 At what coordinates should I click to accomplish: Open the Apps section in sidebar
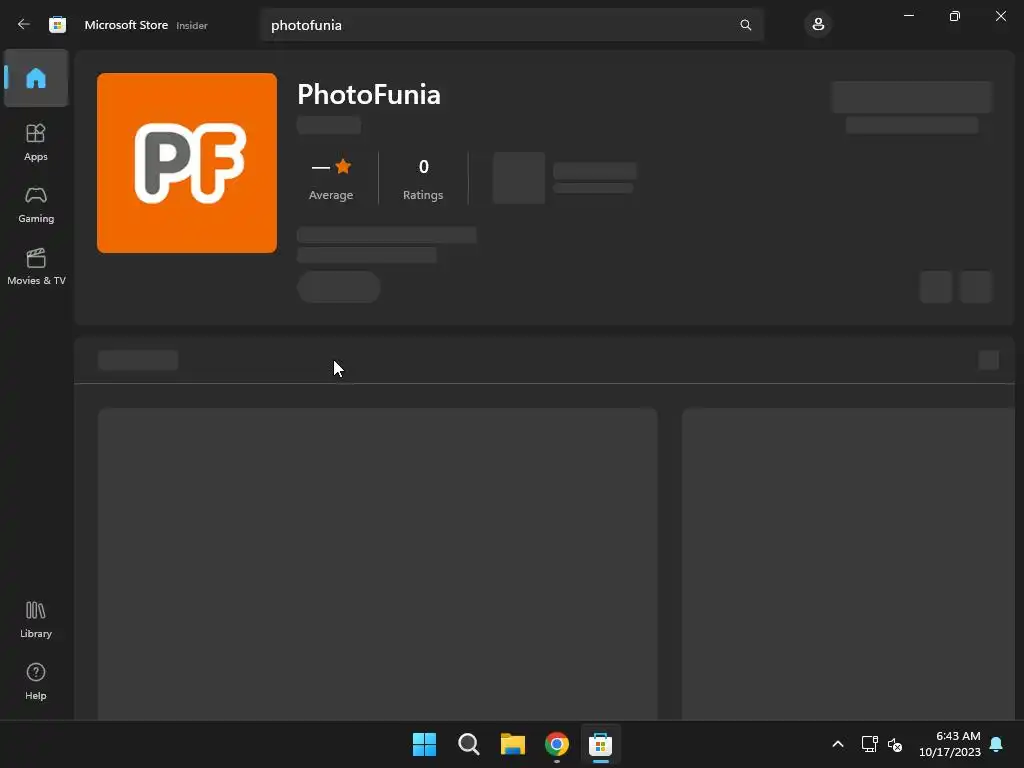coord(36,142)
